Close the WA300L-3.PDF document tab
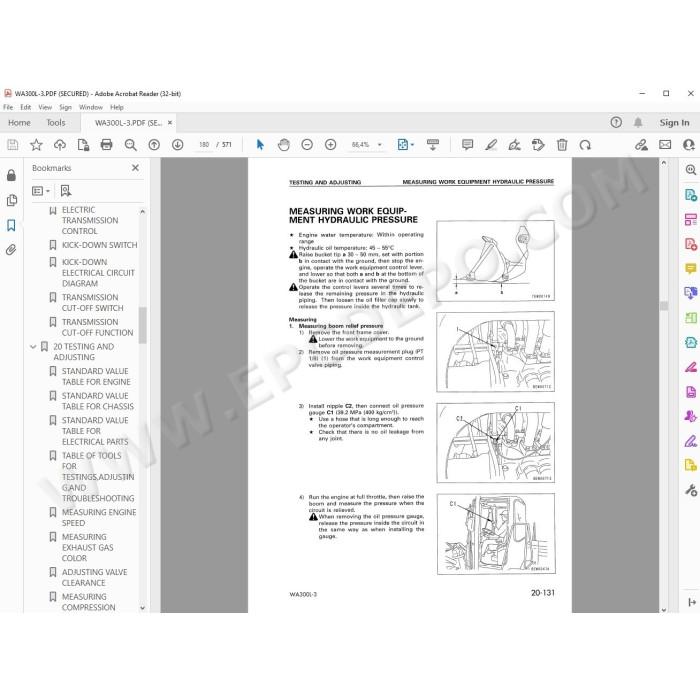The image size is (700, 700). [170, 122]
